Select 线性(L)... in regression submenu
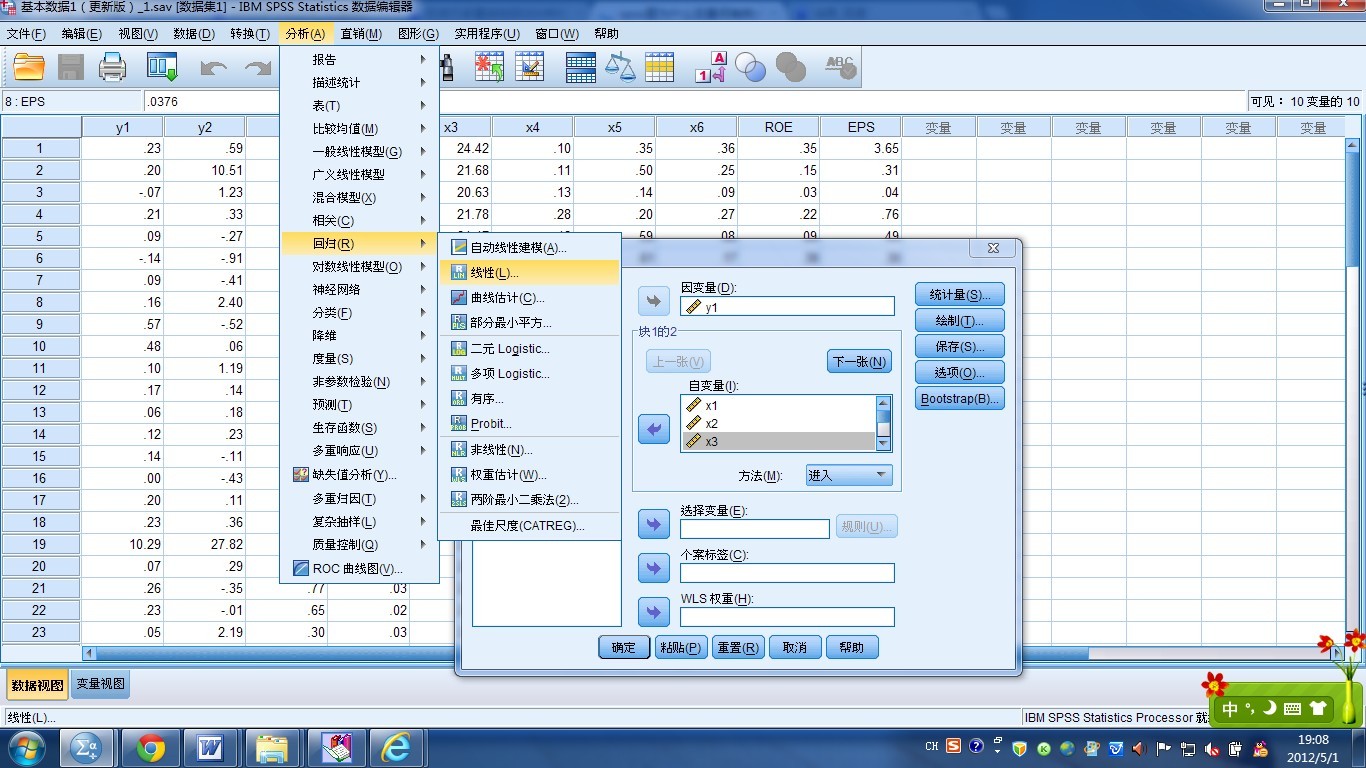This screenshot has height=768, width=1366. coord(530,272)
